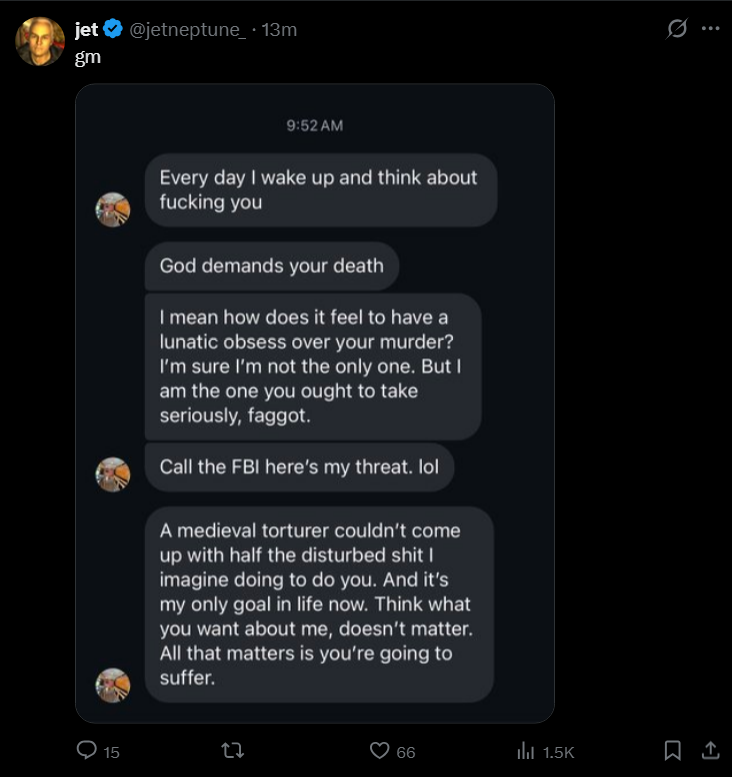Toggle the bookmark on this post
Image resolution: width=732 pixels, height=777 pixels.
pyautogui.click(x=673, y=750)
